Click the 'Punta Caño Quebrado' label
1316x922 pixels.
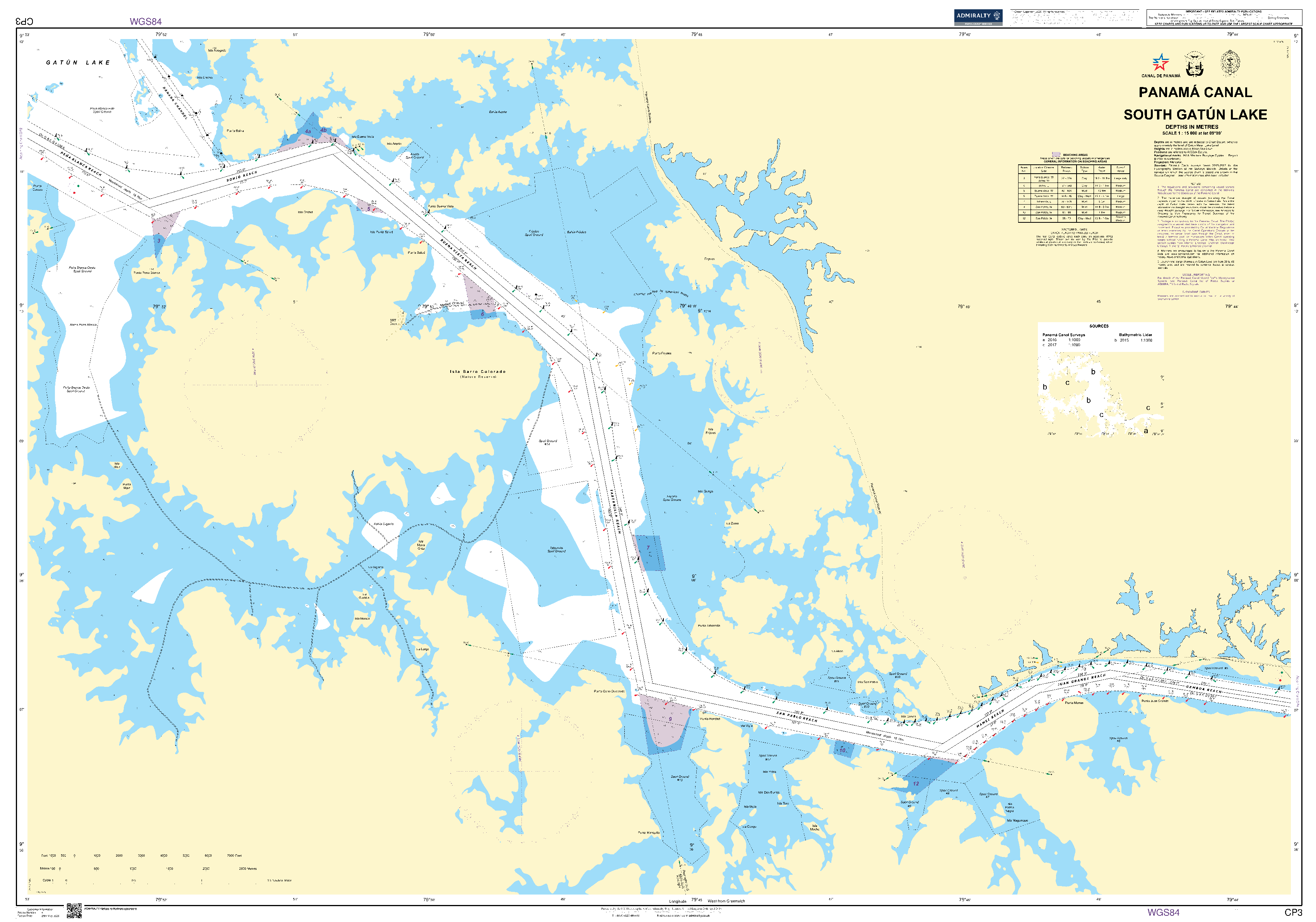609,691
